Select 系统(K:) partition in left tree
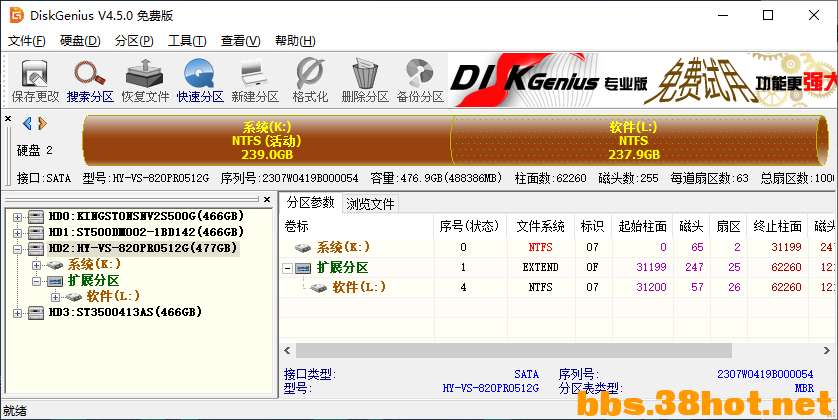This screenshot has width=838, height=420. [x=94, y=265]
